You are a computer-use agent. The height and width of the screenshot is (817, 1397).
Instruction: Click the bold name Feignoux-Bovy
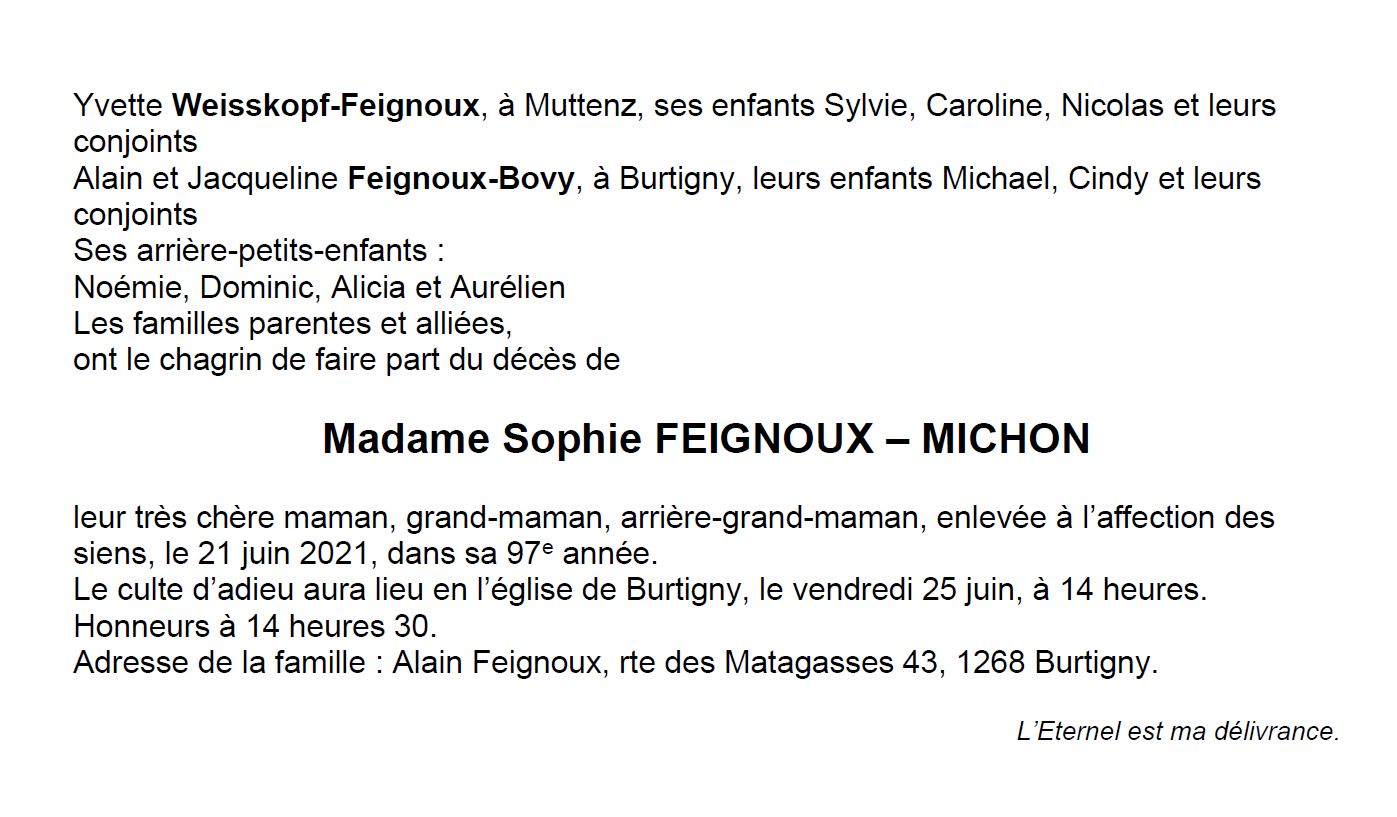coord(461,179)
